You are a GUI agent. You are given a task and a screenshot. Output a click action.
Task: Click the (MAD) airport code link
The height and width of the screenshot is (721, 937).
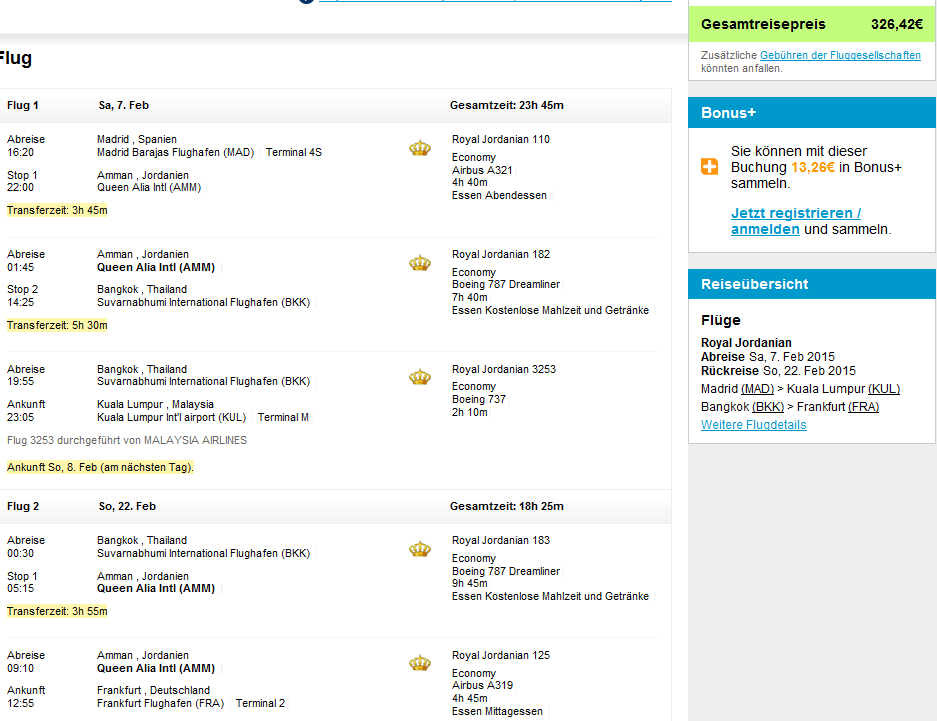(x=757, y=389)
